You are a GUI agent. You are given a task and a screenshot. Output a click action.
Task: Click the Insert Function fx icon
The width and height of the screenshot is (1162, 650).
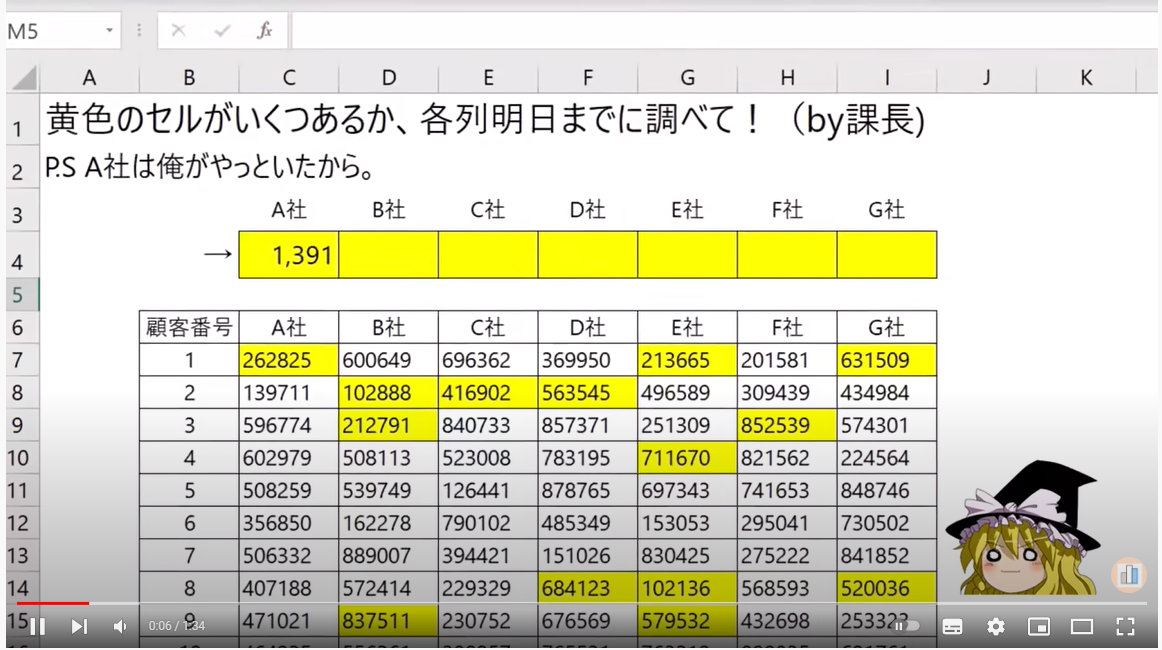[x=264, y=31]
